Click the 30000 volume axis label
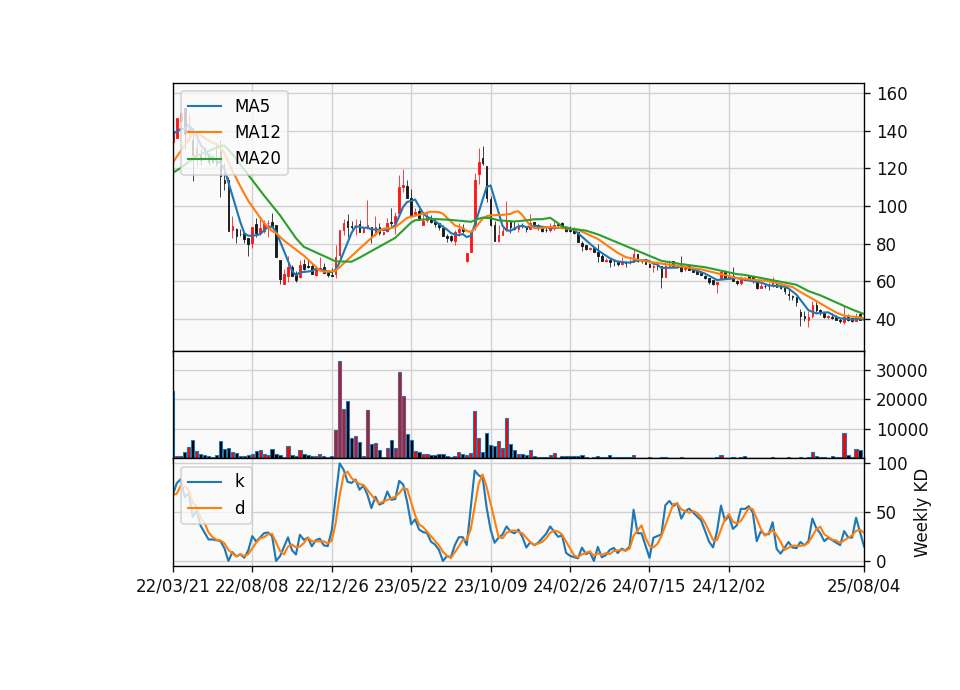 [902, 371]
